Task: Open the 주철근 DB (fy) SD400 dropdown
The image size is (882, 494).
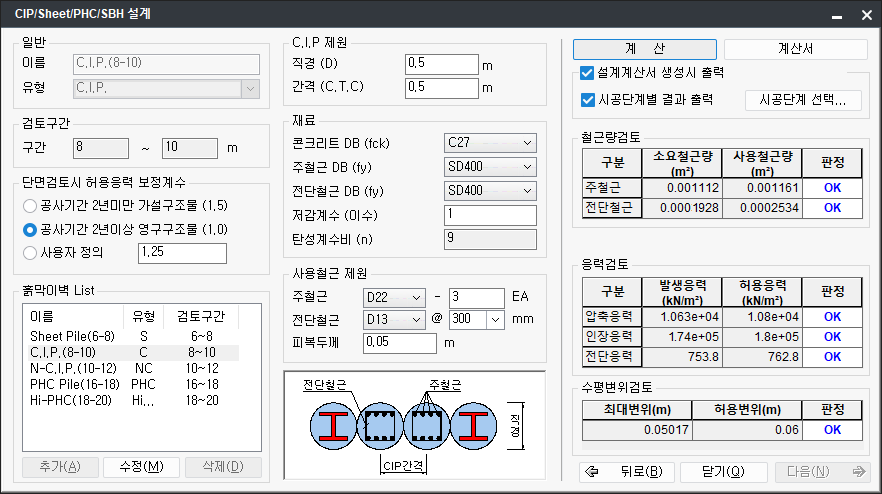Action: 490,166
